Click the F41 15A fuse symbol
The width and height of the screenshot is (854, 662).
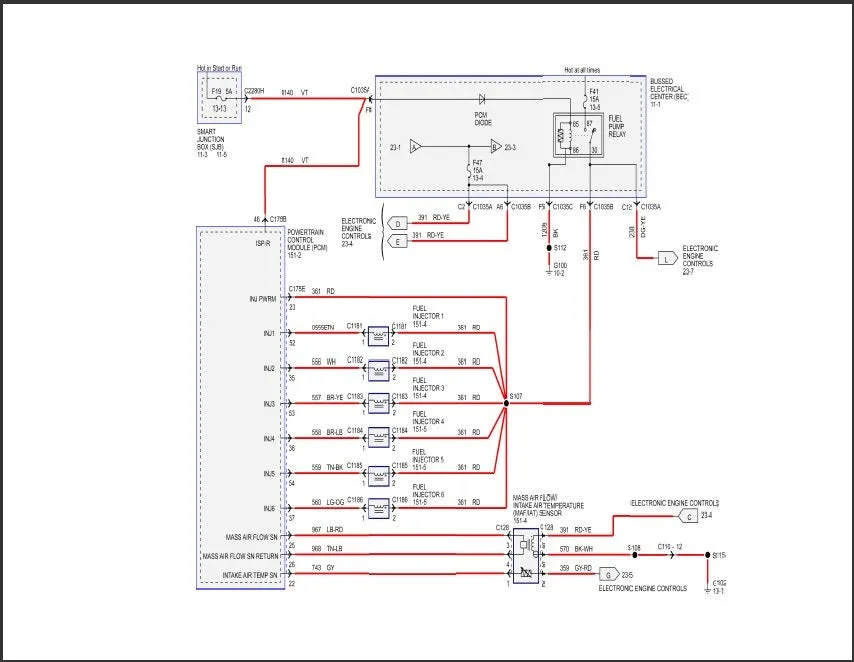pyautogui.click(x=585, y=101)
